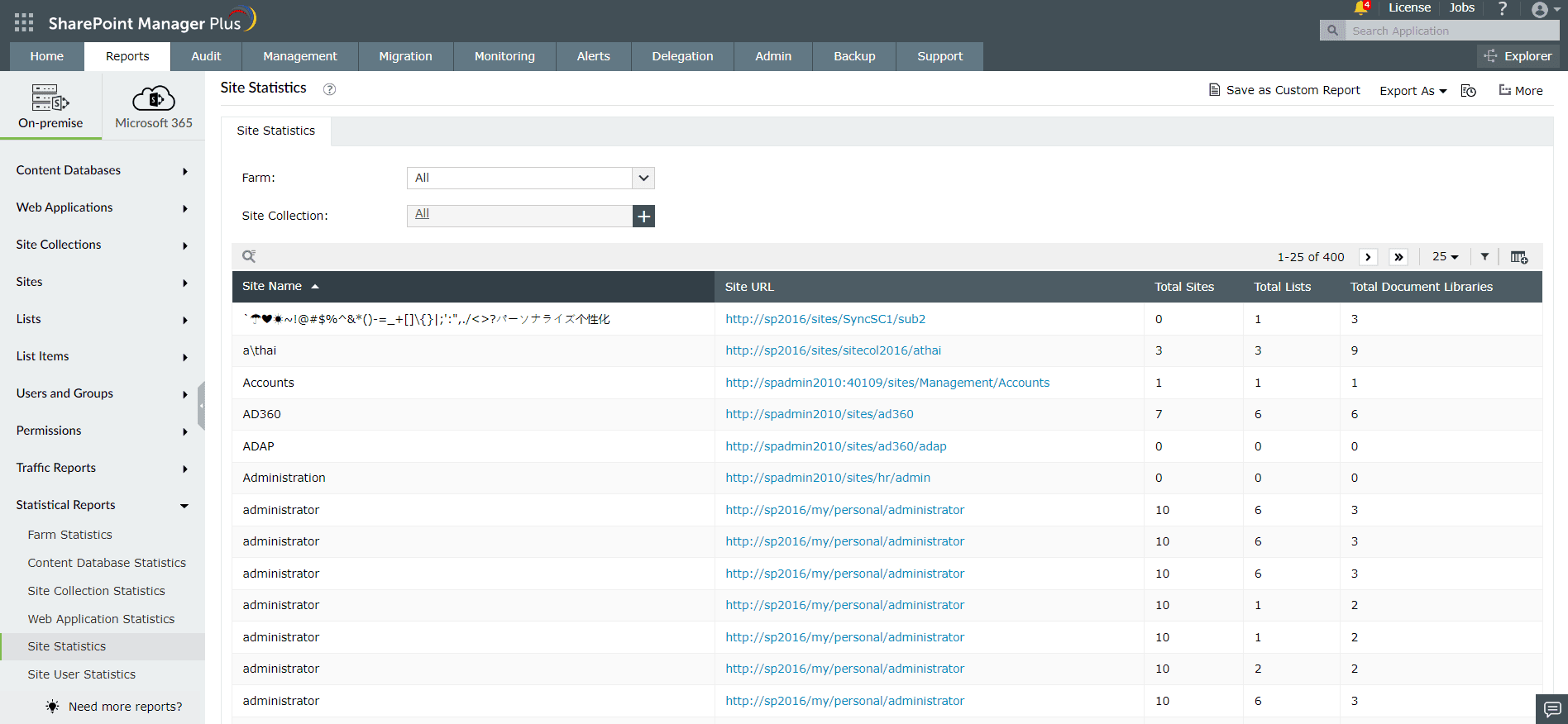Click the search magnifier icon beside Search Application
The height and width of the screenshot is (724, 1568).
[1332, 31]
